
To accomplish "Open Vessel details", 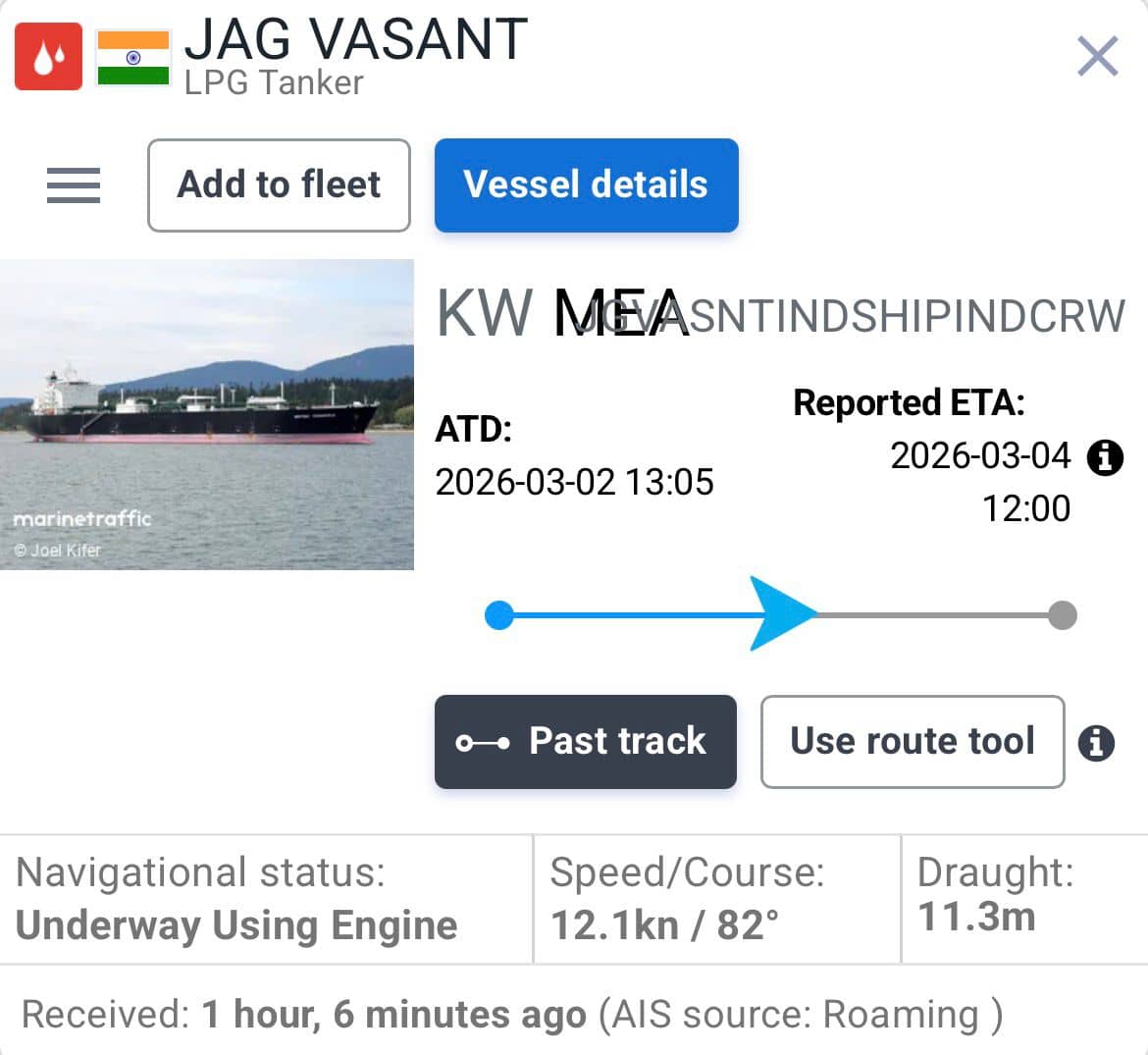I will [x=586, y=185].
